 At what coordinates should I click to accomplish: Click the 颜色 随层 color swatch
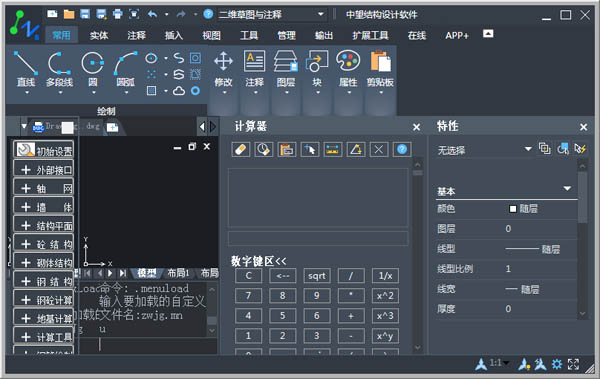pyautogui.click(x=513, y=209)
